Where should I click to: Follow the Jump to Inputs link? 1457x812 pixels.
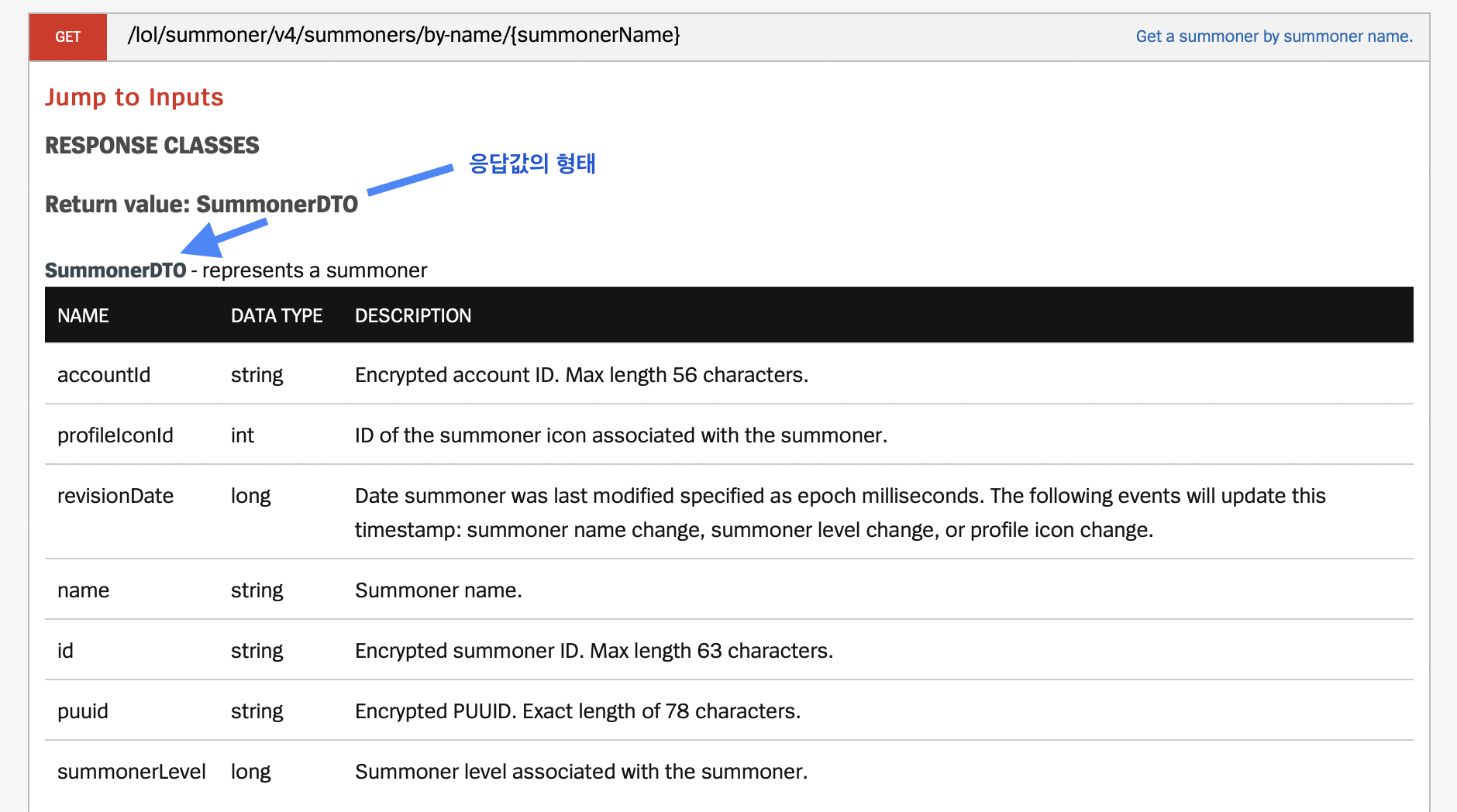pos(134,97)
